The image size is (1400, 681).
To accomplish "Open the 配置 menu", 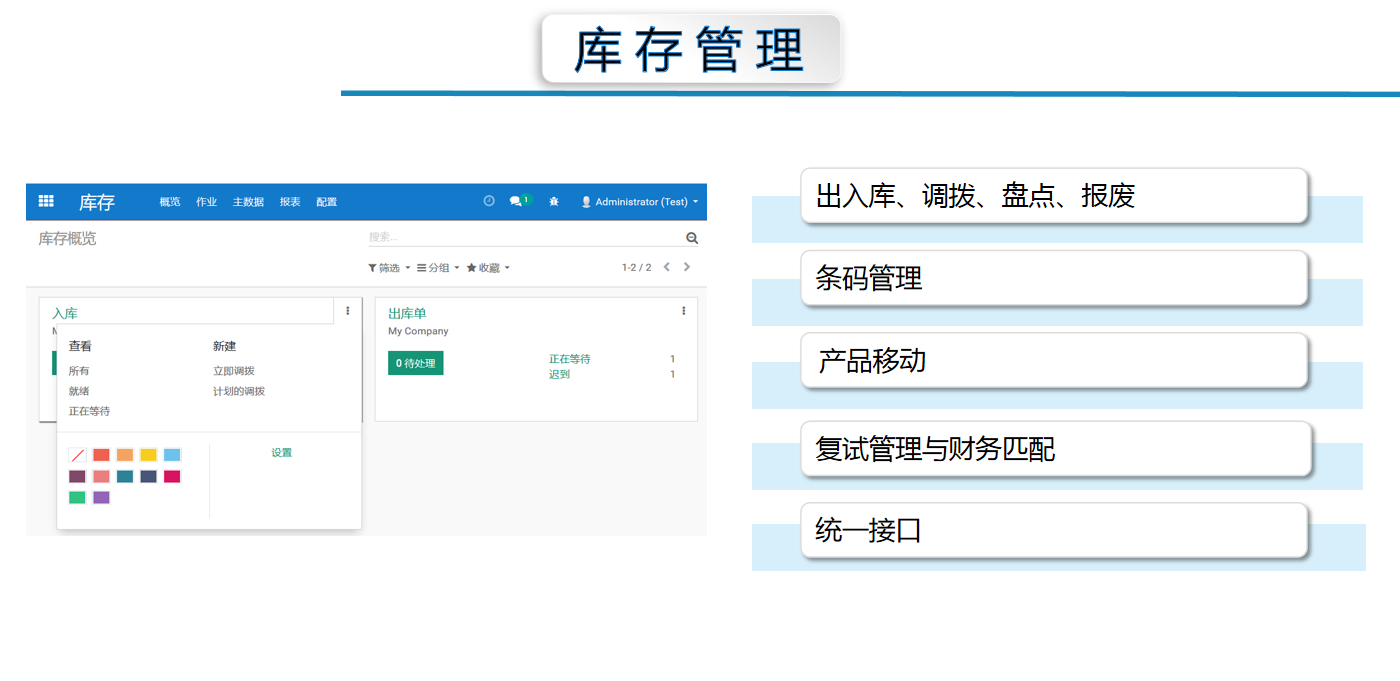I will (x=327, y=201).
